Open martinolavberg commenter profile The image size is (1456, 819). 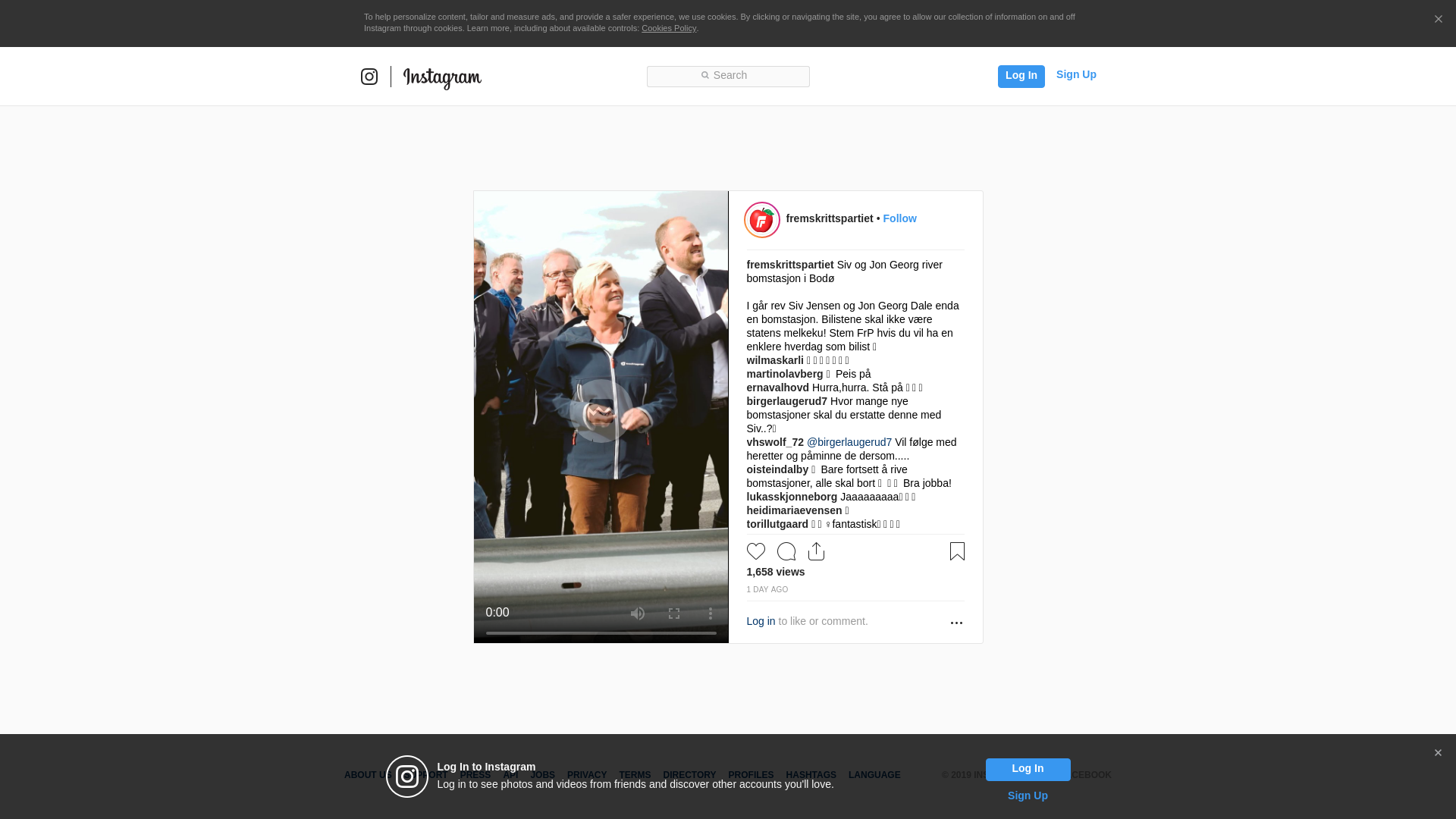[x=785, y=374]
